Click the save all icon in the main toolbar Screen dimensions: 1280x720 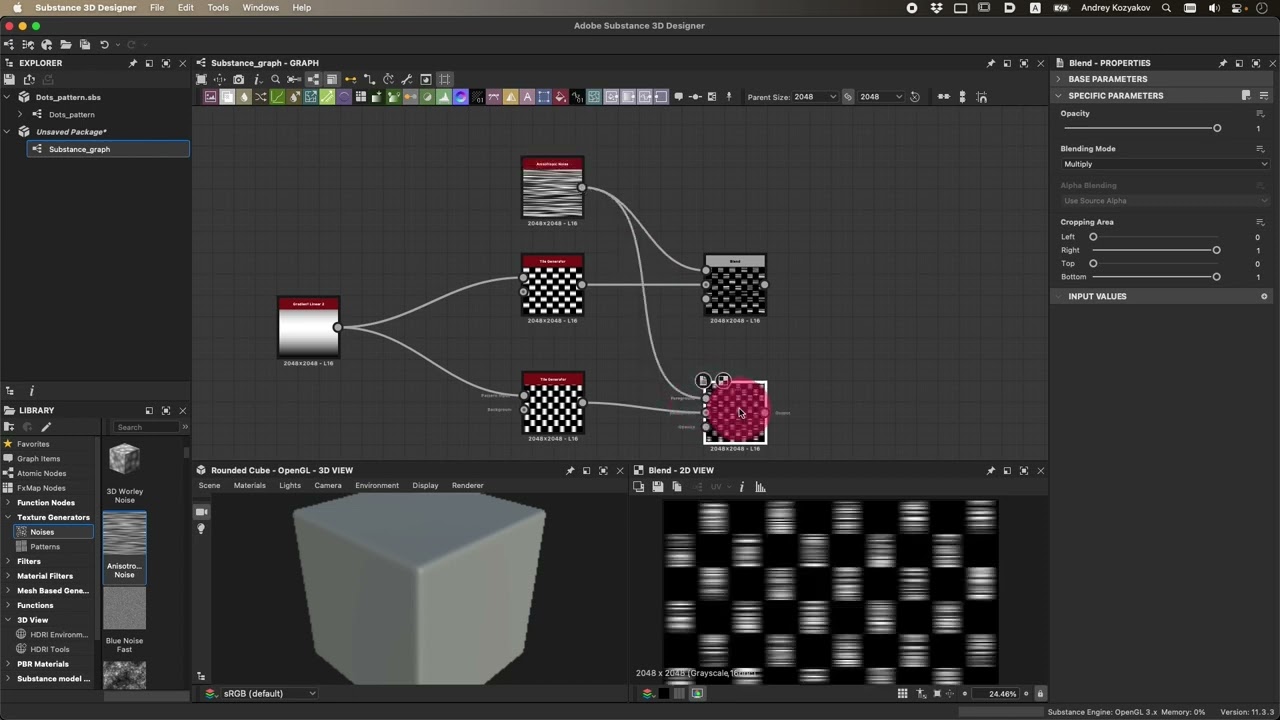pyautogui.click(x=85, y=44)
